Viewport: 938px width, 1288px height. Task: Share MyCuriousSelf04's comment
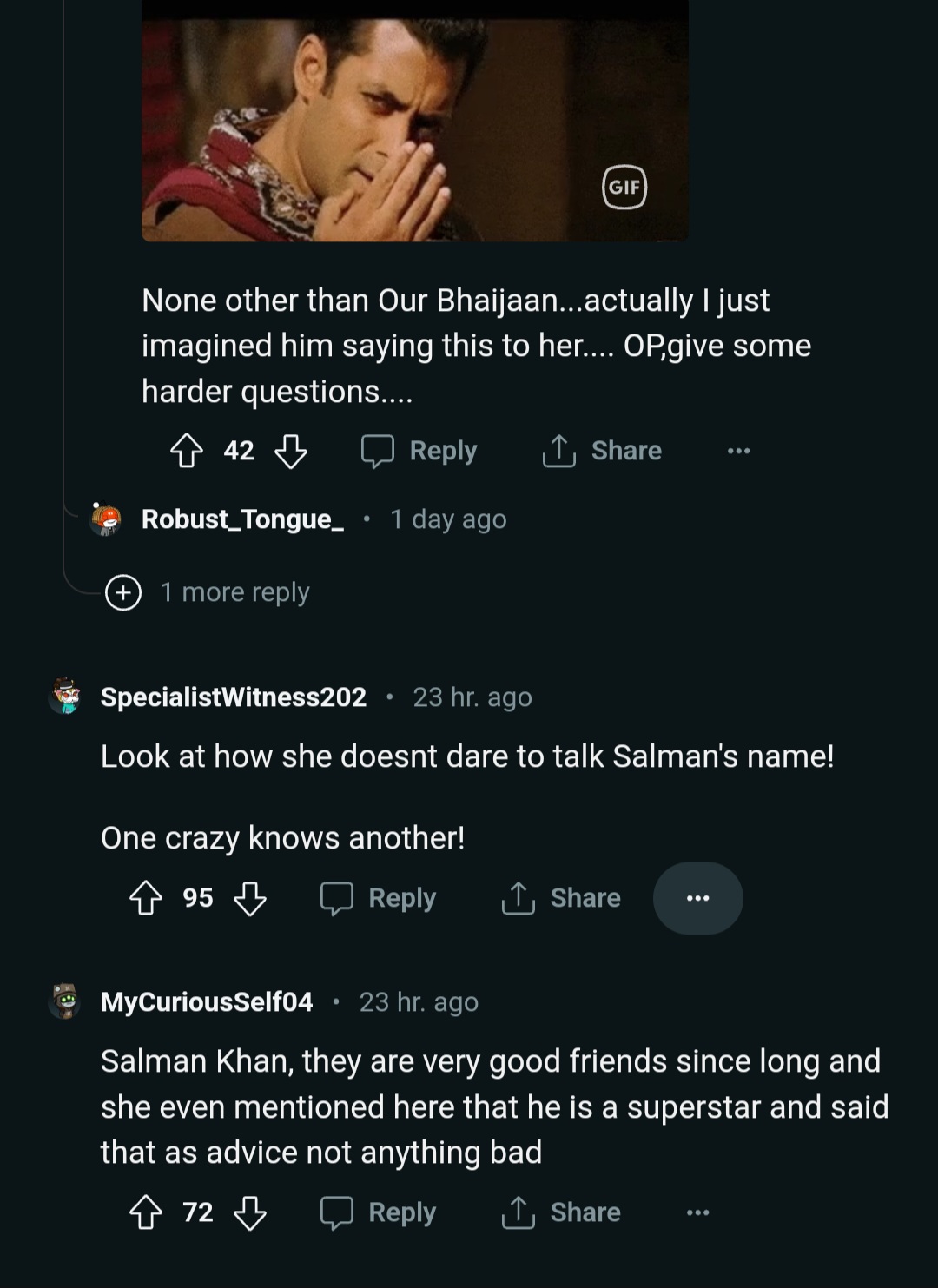point(561,1212)
